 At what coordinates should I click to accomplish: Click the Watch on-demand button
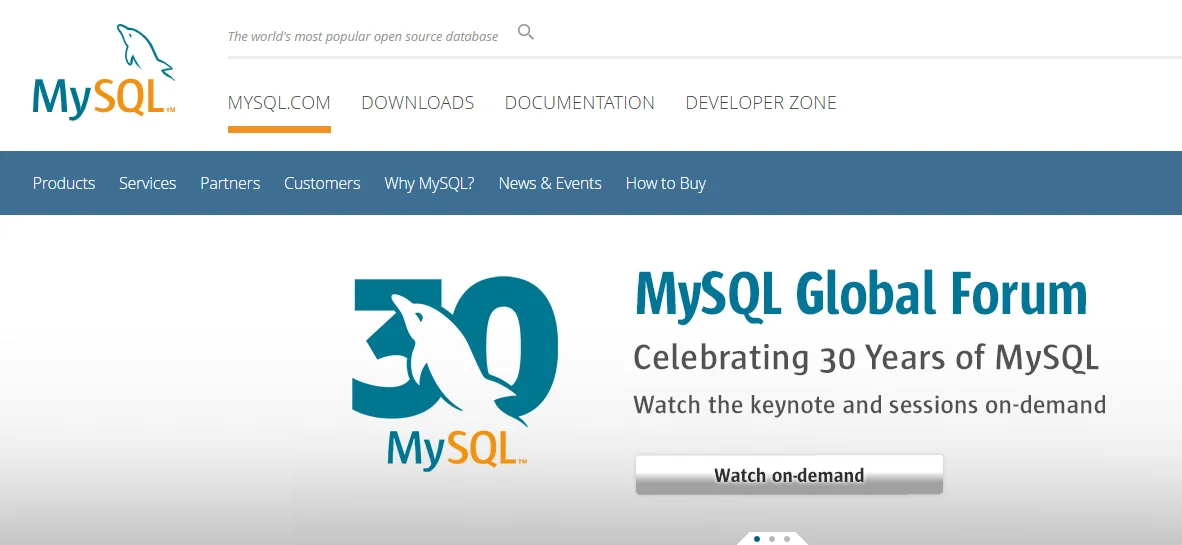789,475
